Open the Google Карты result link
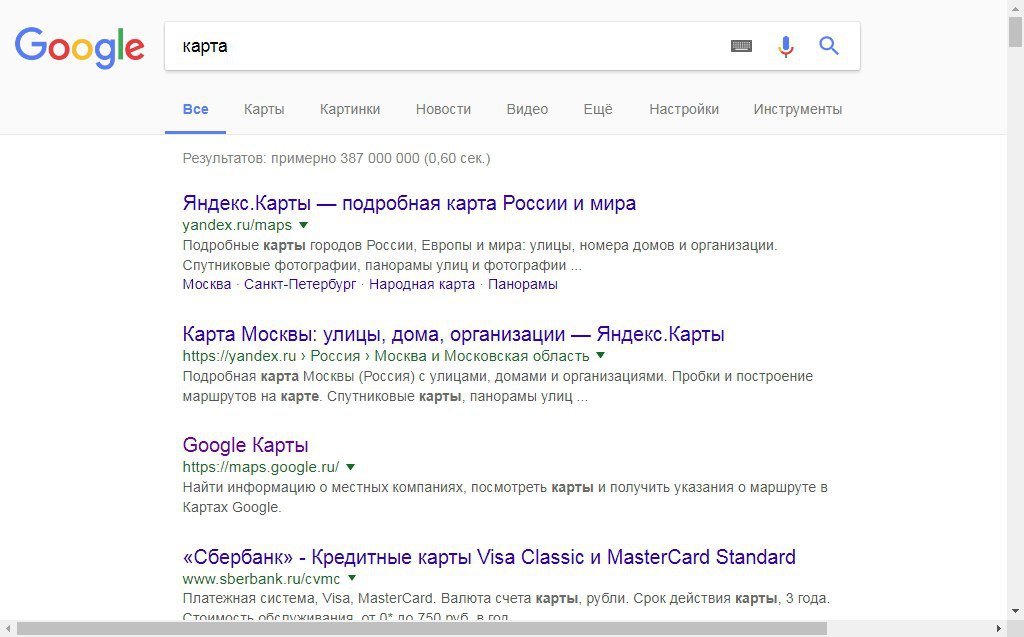 pos(245,445)
